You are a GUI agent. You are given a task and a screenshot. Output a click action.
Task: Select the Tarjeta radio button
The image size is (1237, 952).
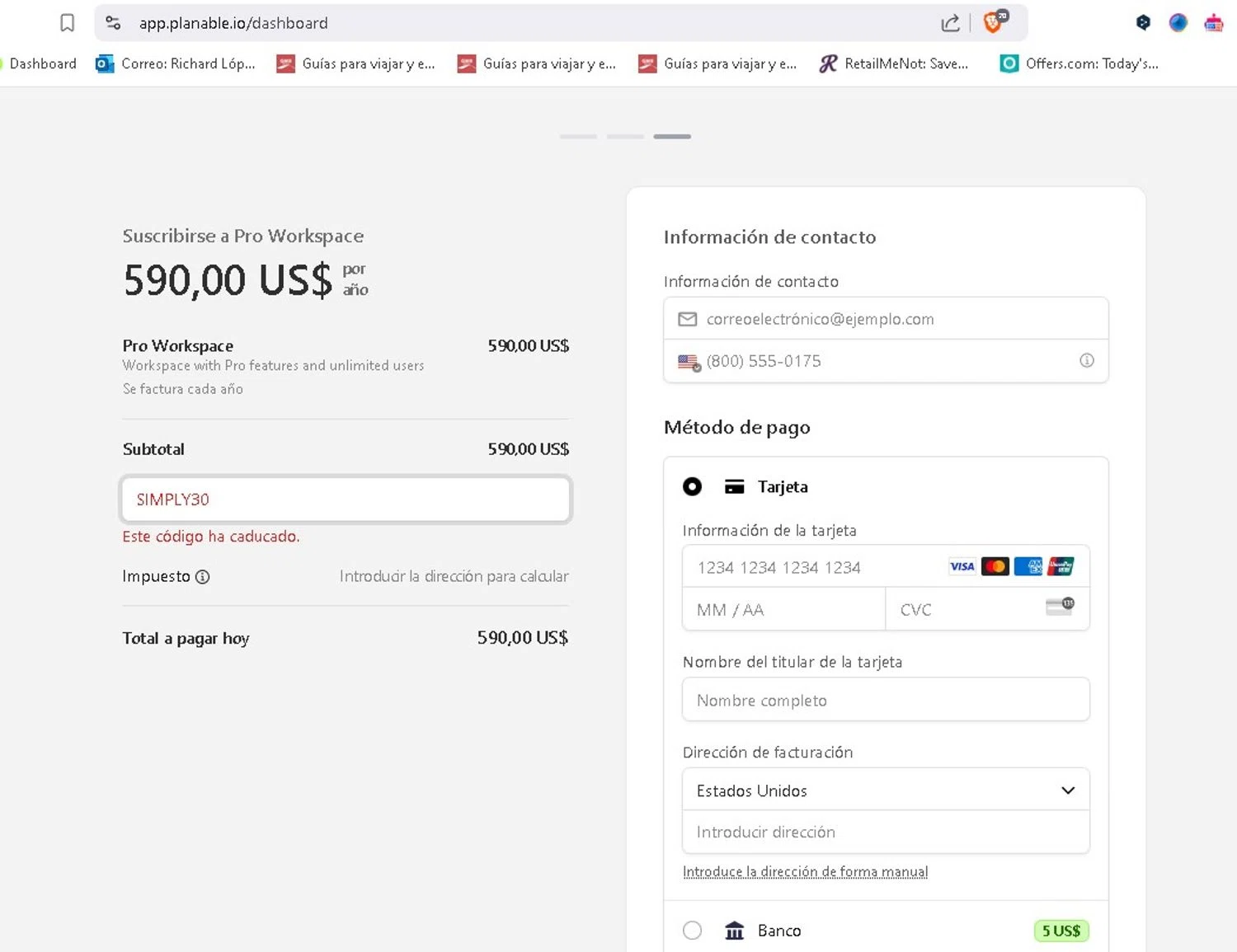693,486
